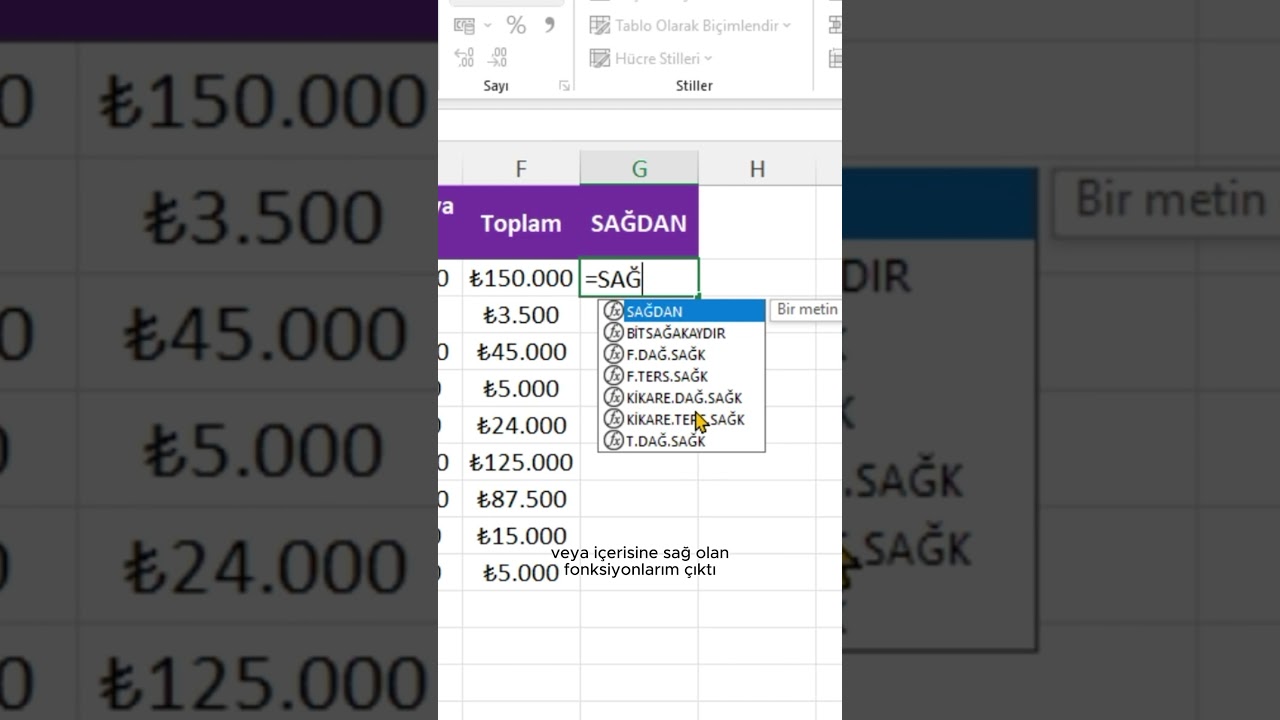Open the Hücre Stilleri dropdown
1280x720 pixels.
(x=651, y=58)
